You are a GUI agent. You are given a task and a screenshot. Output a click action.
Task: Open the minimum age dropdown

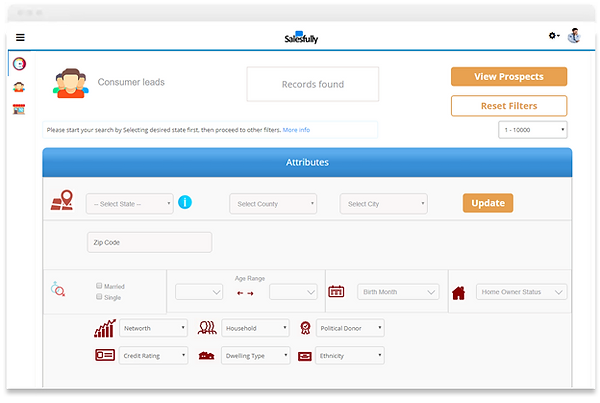click(x=199, y=292)
